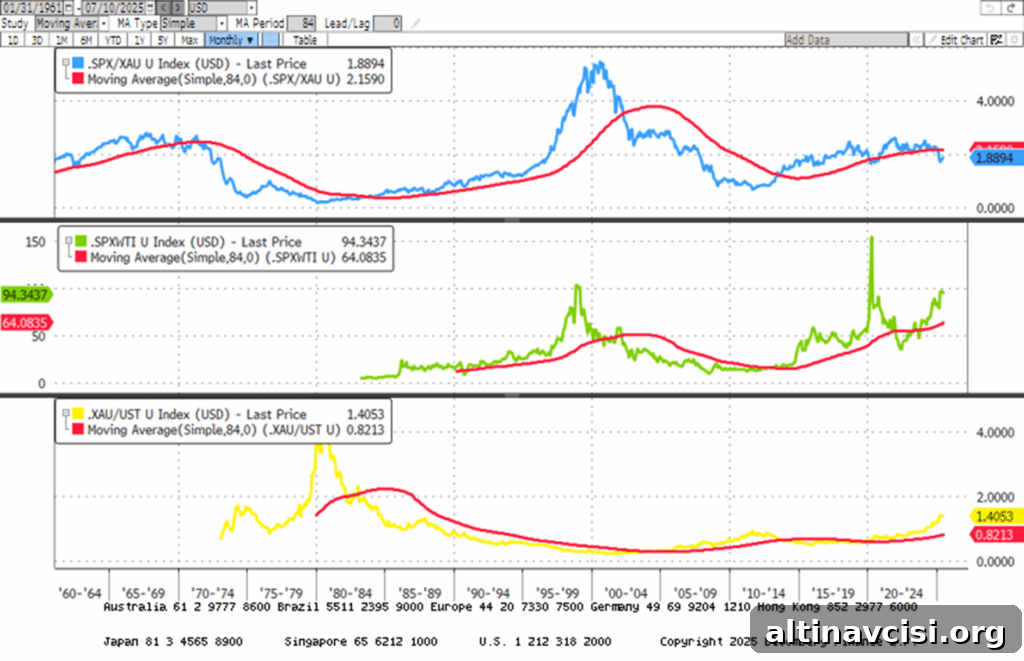The image size is (1024, 661).
Task: Click the double-chevron collapse icon
Action: pyautogui.click(x=916, y=40)
